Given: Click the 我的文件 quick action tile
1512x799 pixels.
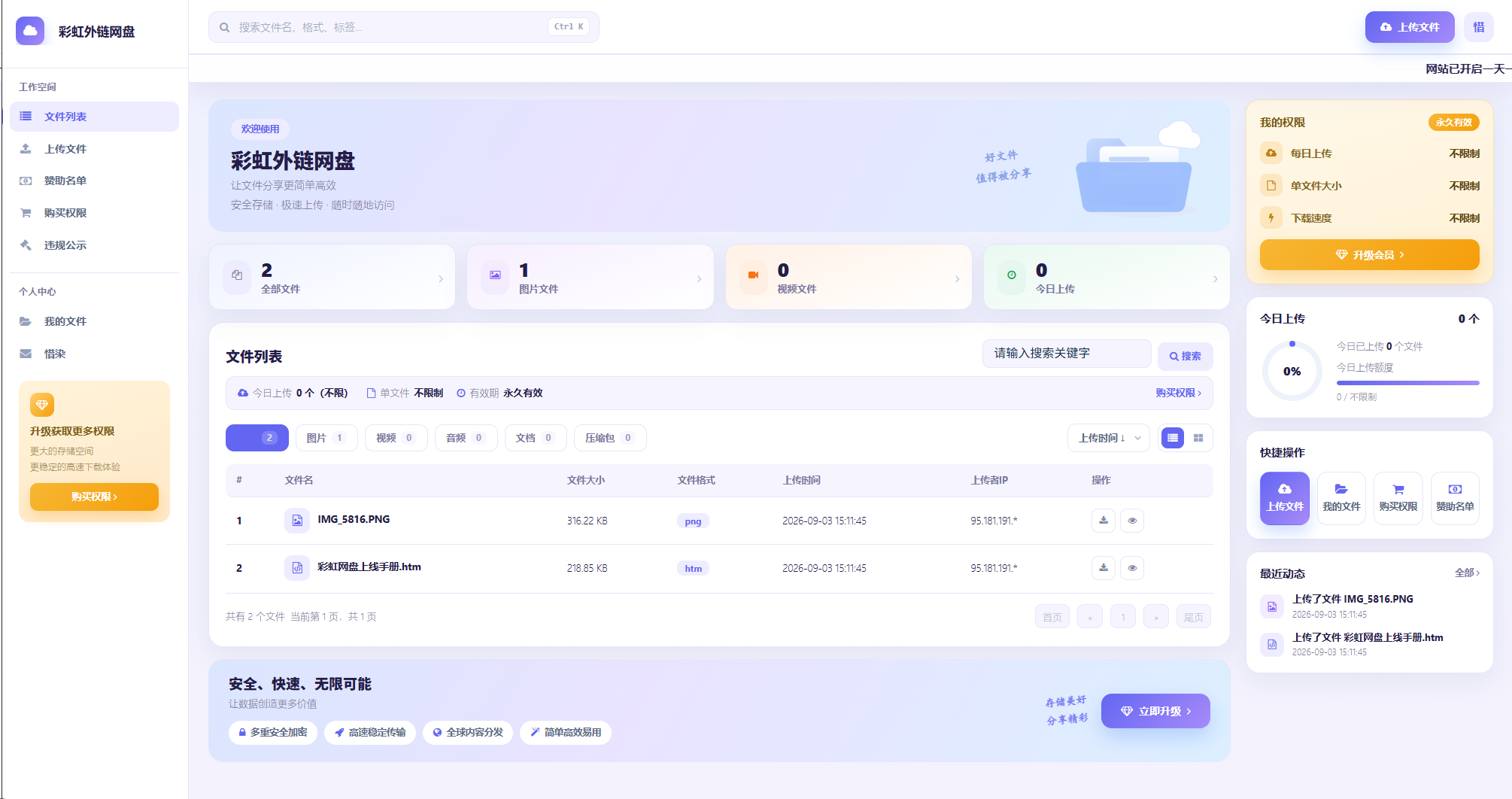Looking at the screenshot, I should tap(1341, 498).
